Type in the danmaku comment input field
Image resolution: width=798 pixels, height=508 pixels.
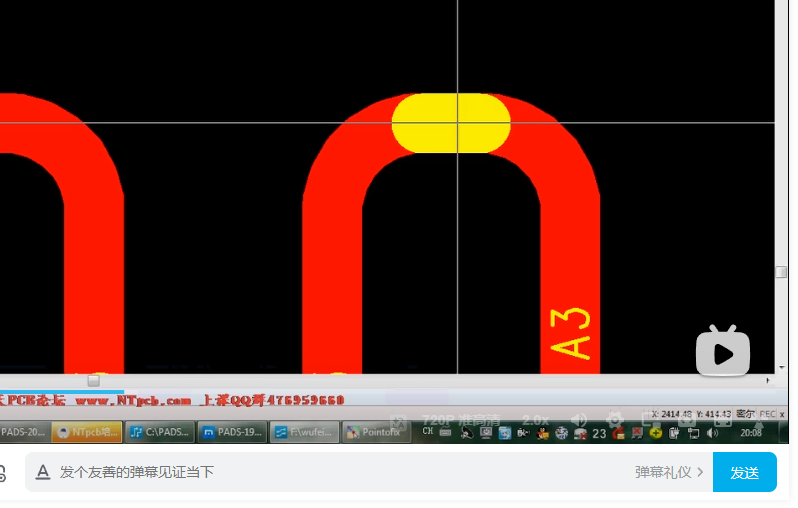click(x=330, y=472)
